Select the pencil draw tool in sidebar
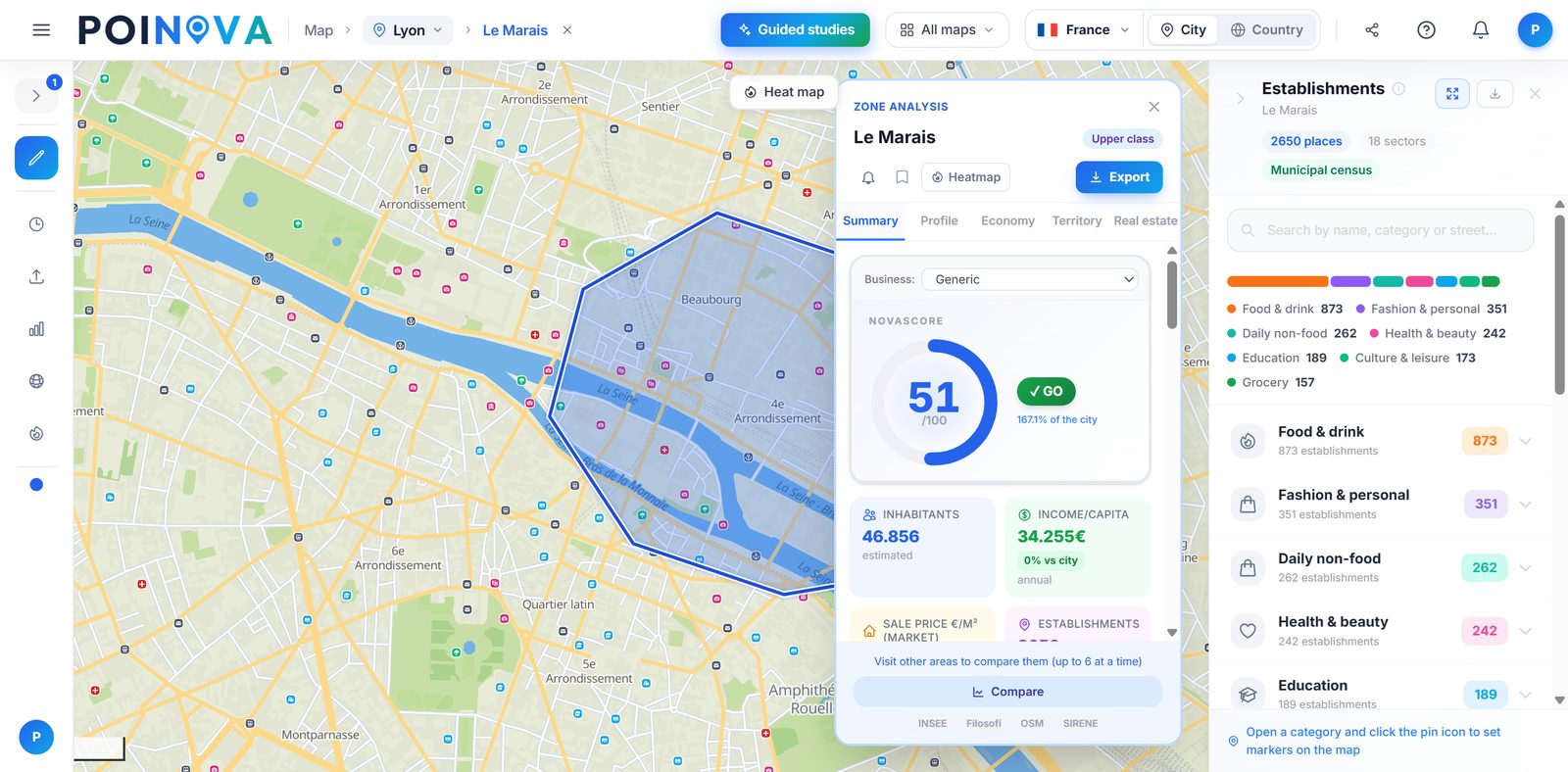 click(x=36, y=158)
